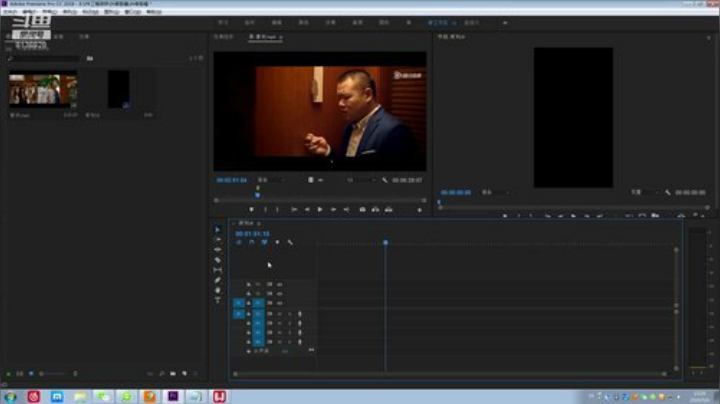Toggle V3 track output eye
The height and width of the screenshot is (404, 720).
279,285
